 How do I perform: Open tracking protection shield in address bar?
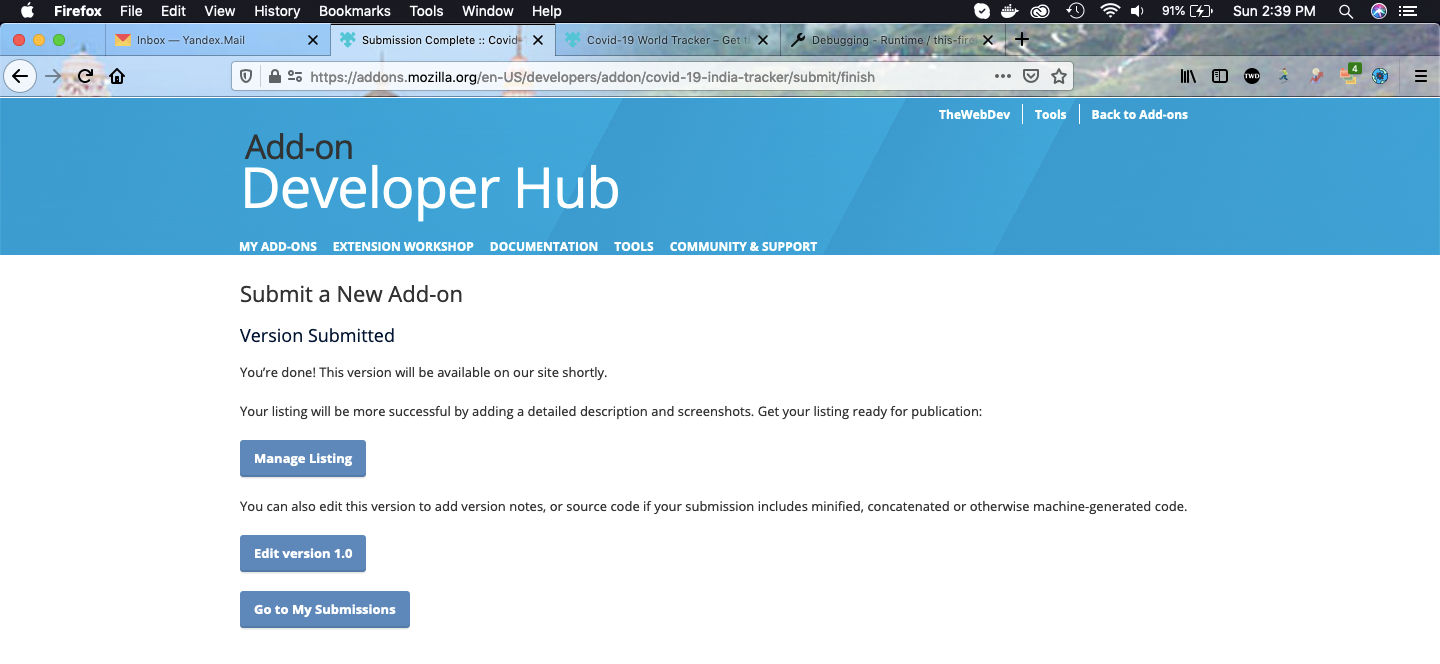tap(247, 76)
